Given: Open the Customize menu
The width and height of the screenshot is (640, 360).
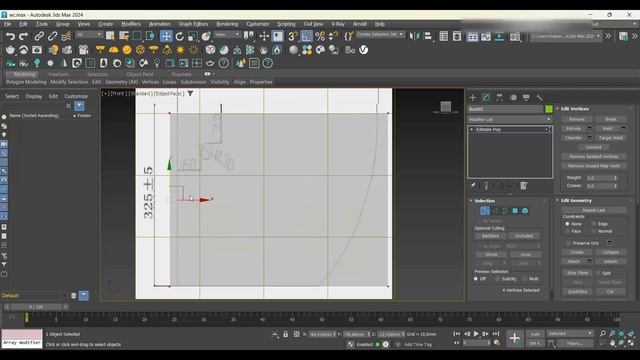Looking at the screenshot, I should tap(258, 24).
